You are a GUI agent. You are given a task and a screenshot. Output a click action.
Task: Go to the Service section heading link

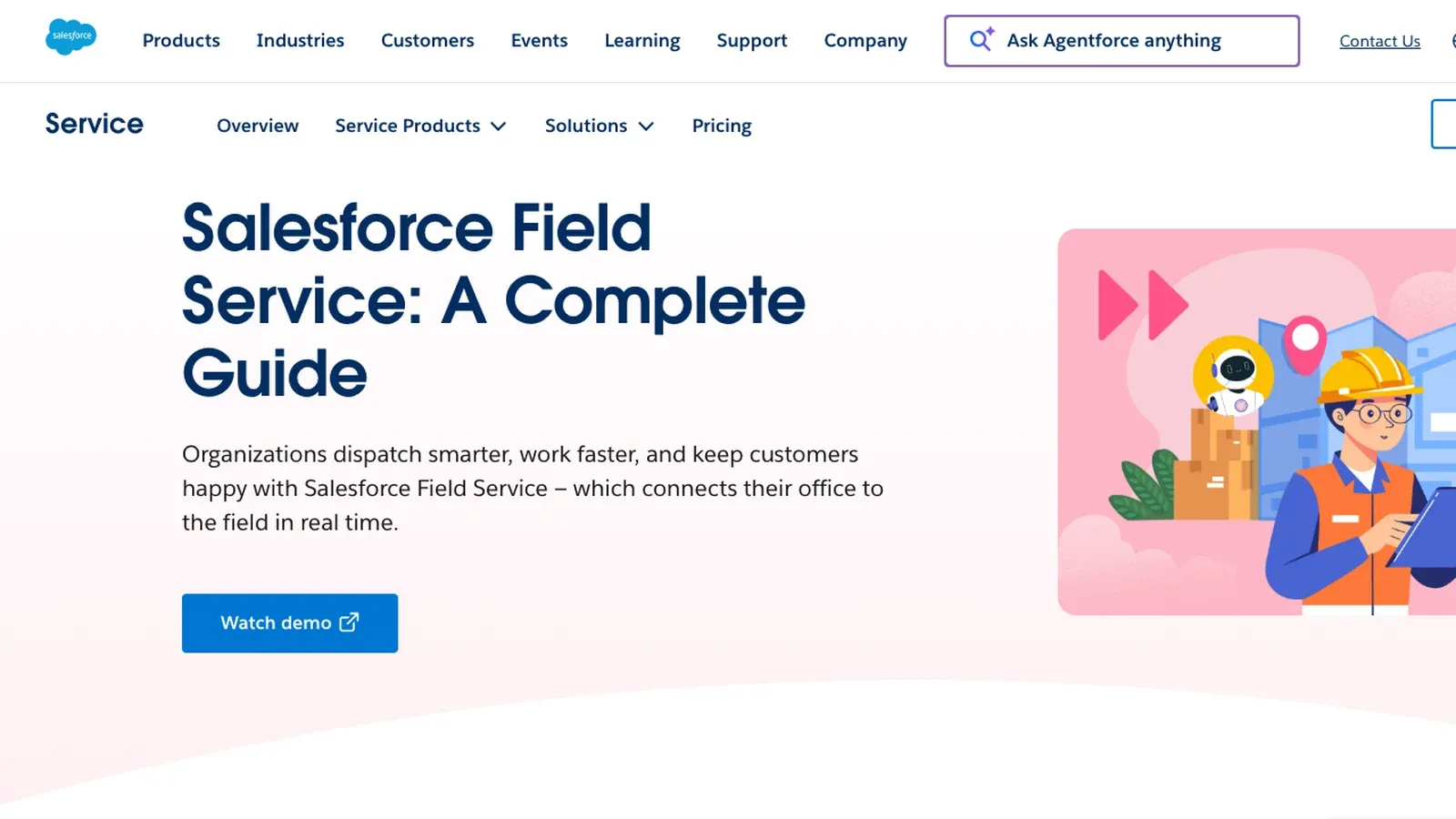[x=95, y=124]
